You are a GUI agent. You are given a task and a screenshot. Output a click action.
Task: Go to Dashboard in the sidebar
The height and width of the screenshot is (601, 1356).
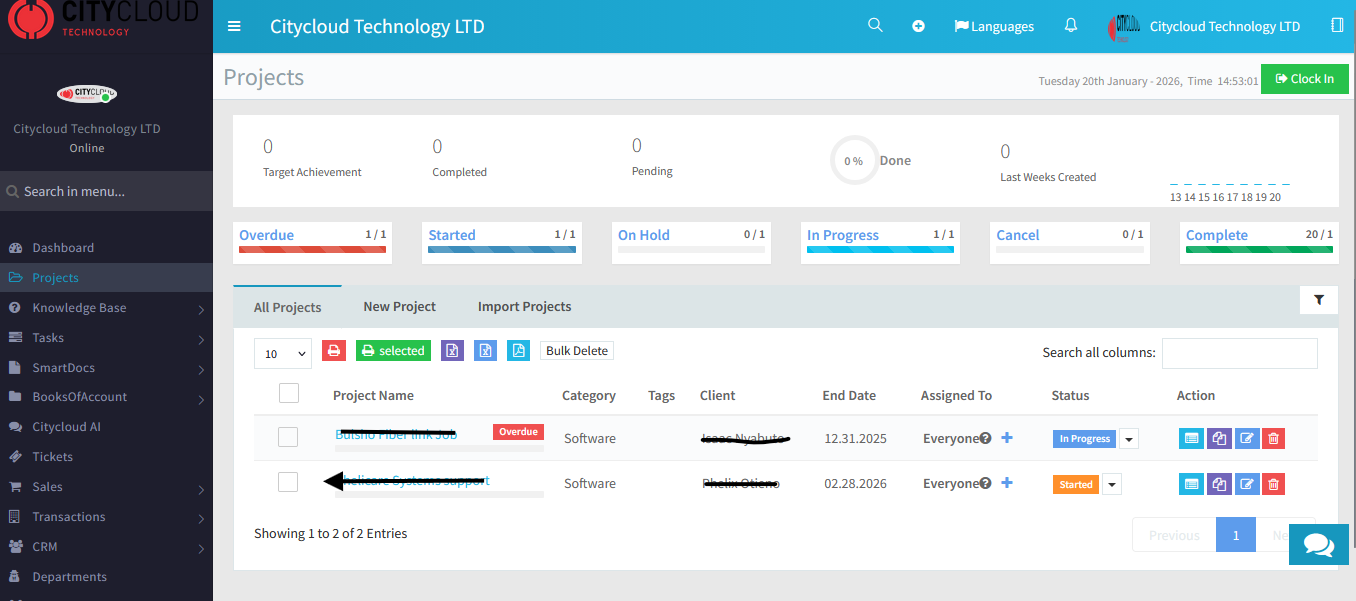[x=106, y=248]
